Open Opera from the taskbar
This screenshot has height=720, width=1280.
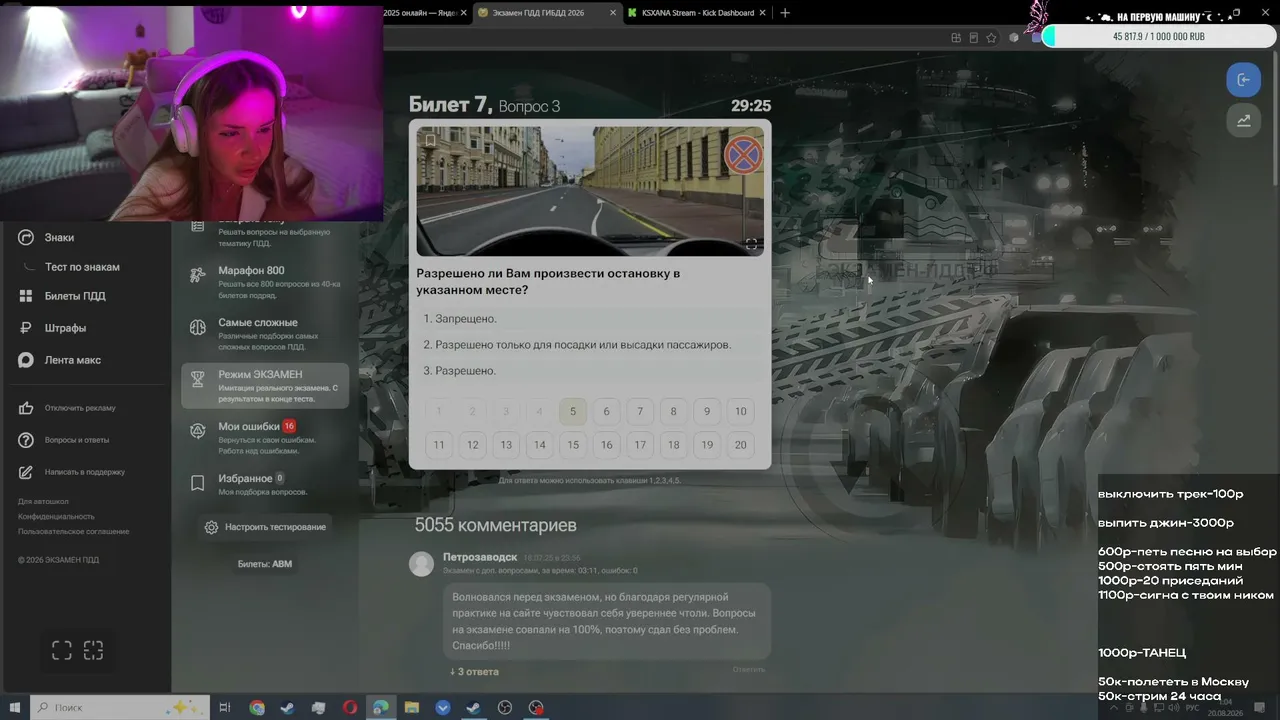point(349,707)
